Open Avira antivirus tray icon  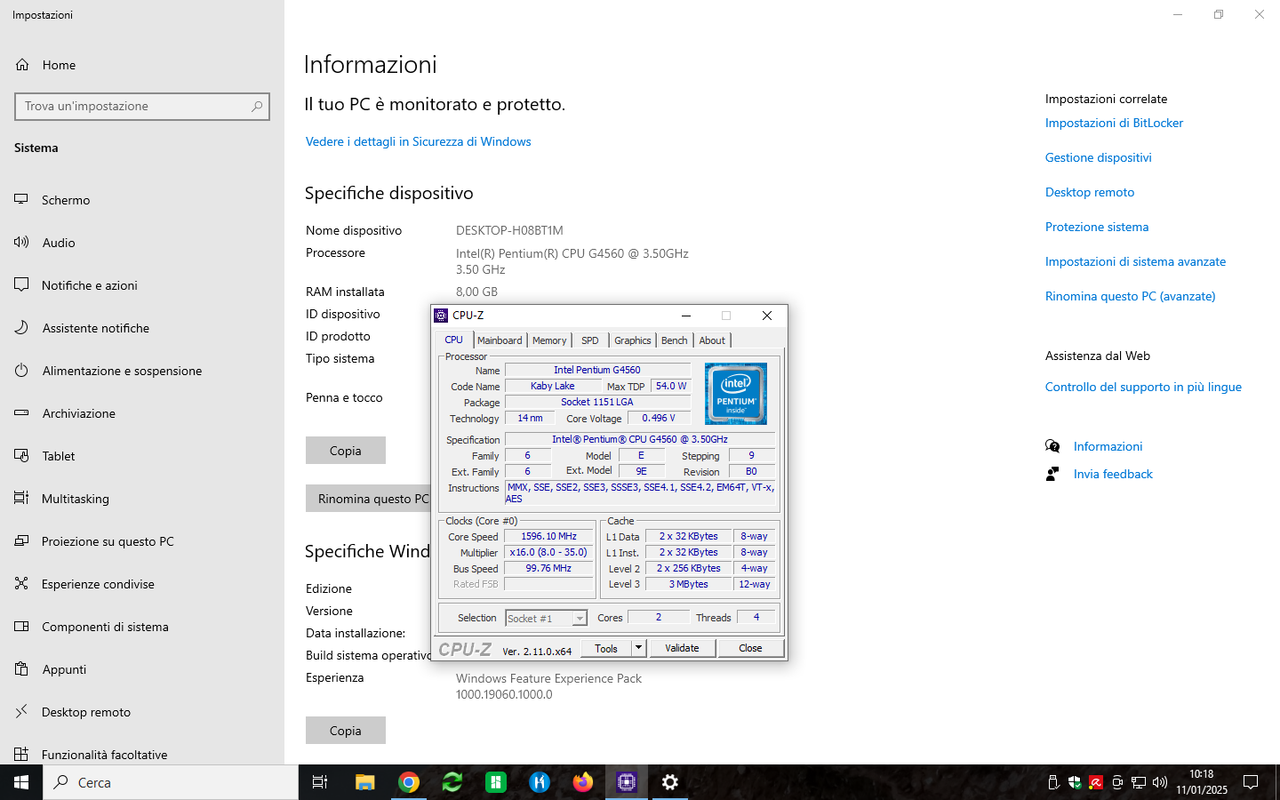(1096, 782)
